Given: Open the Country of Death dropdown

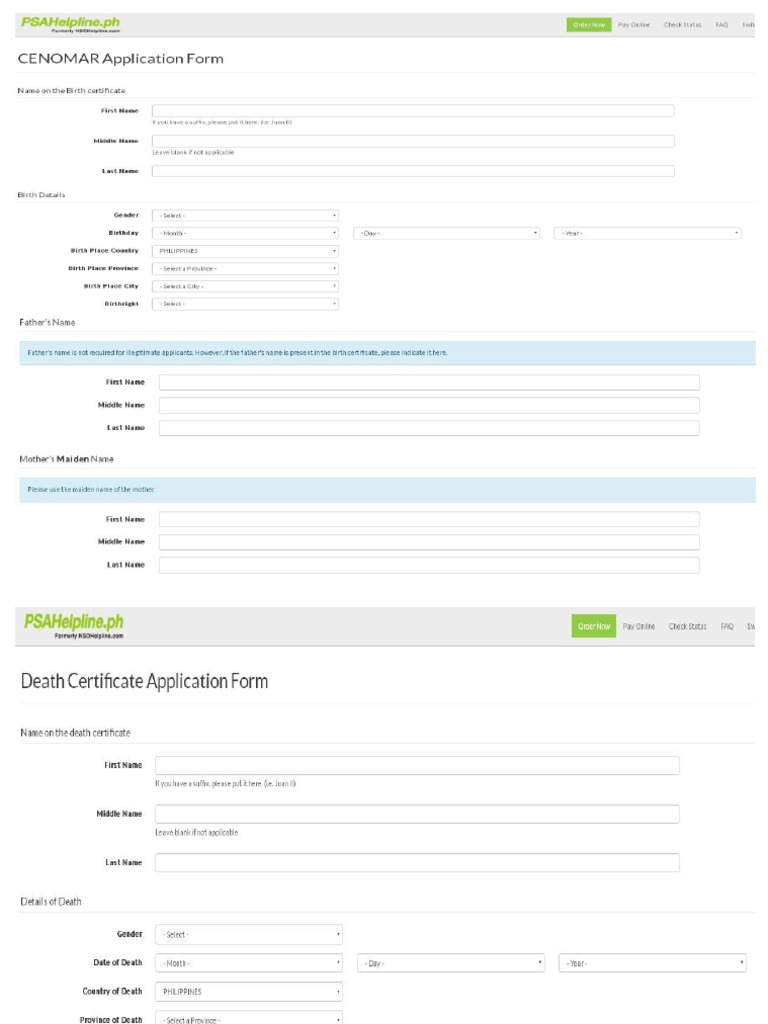Looking at the screenshot, I should point(250,992).
